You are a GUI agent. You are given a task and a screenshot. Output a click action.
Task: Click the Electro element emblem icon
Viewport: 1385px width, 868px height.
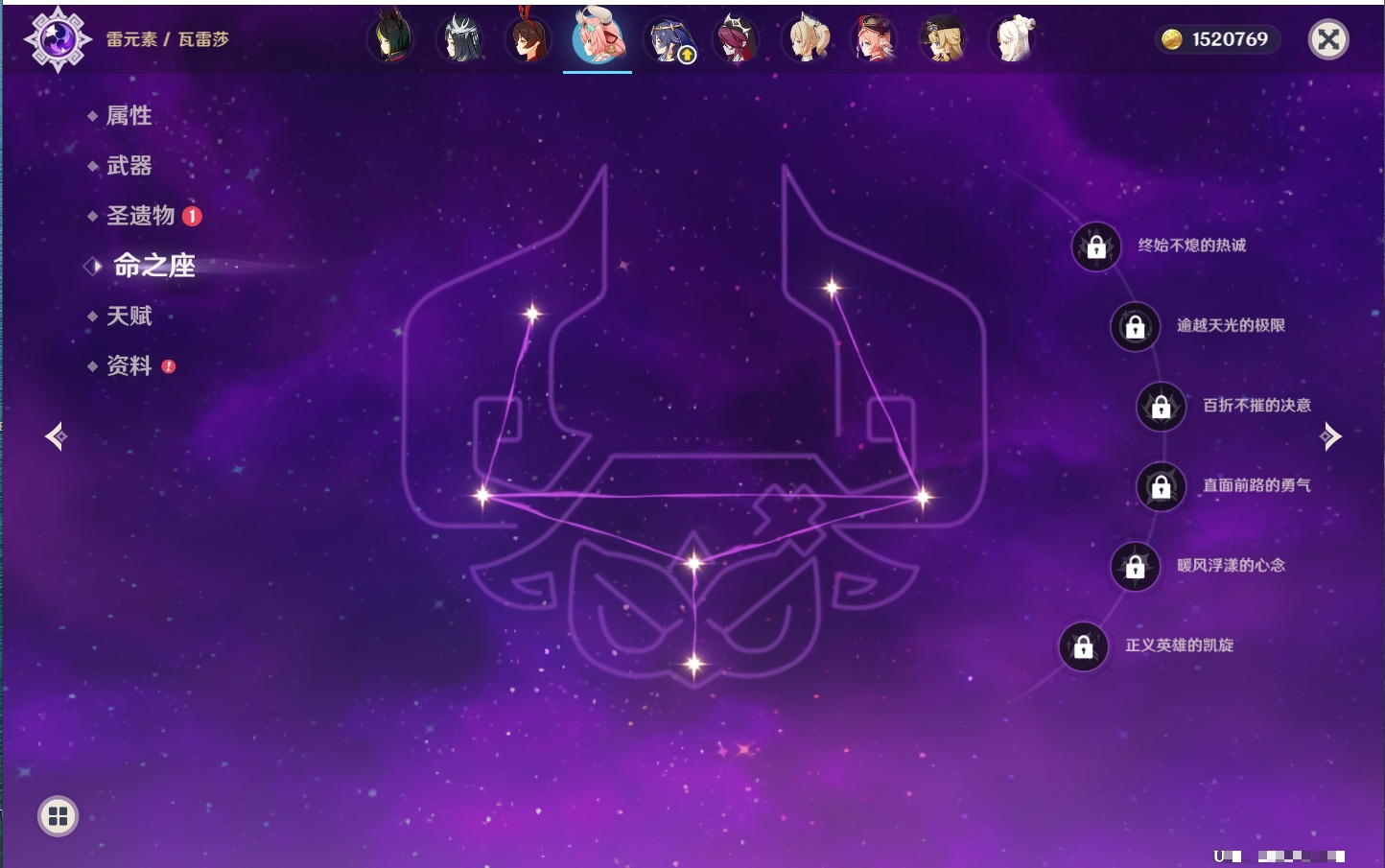click(58, 39)
